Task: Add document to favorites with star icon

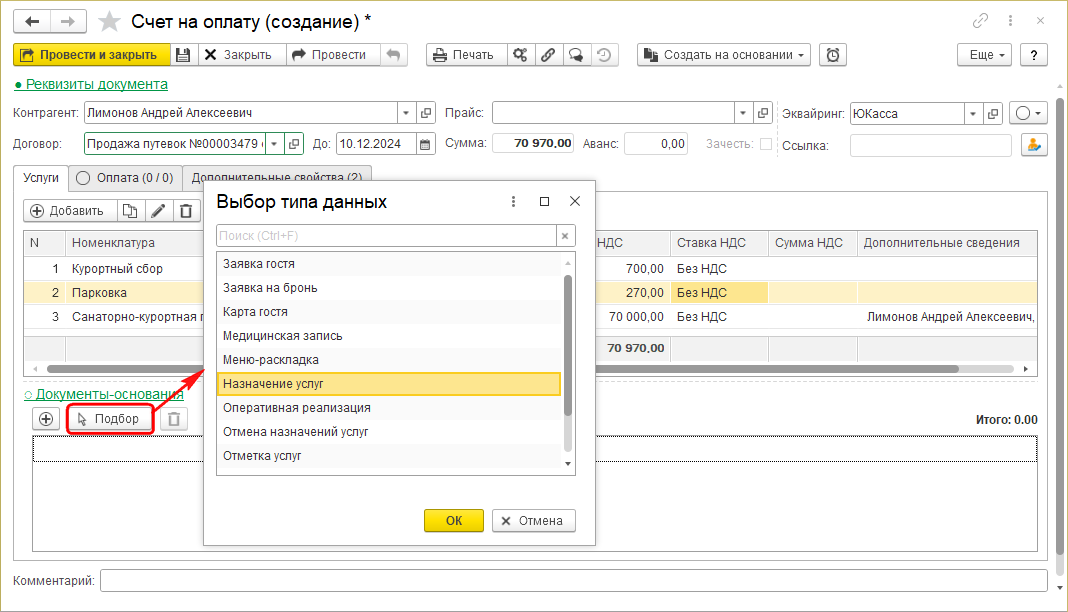Action: [112, 21]
